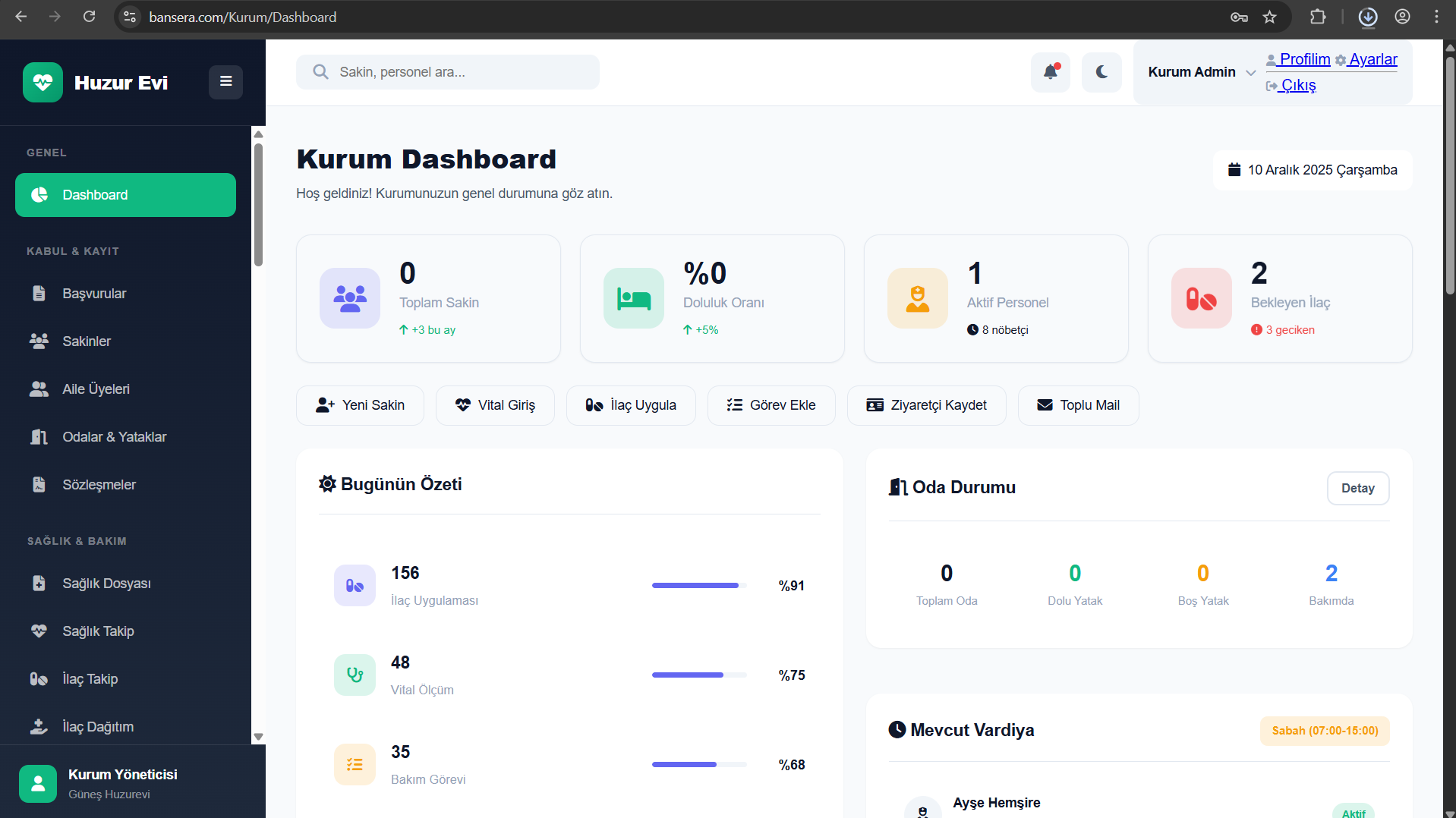This screenshot has width=1456, height=818.
Task: Click the Bekleyen İlaç pills icon
Action: click(1201, 298)
